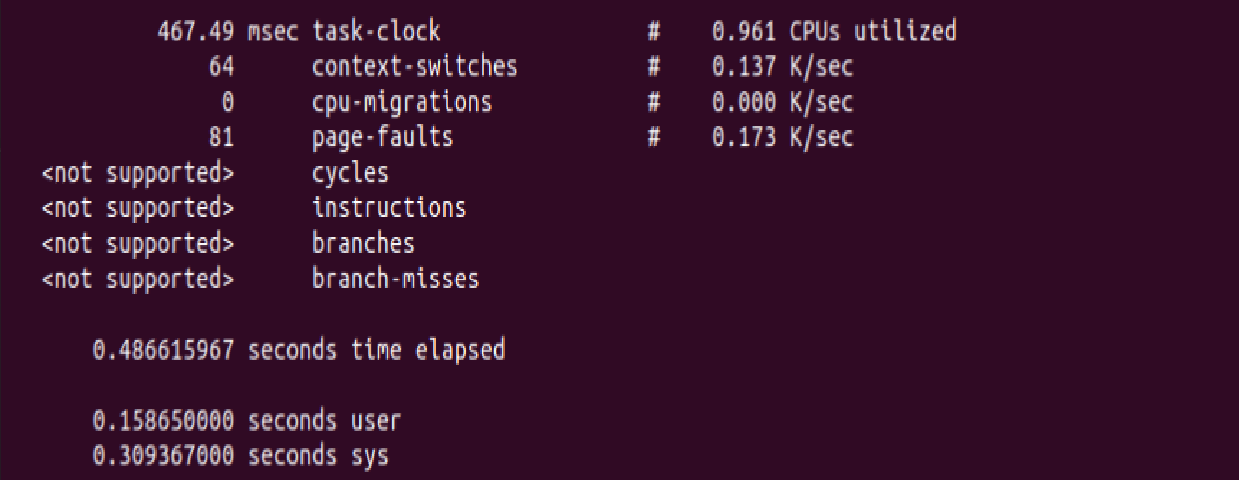
Task: Select the branches event text
Action: (x=363, y=243)
